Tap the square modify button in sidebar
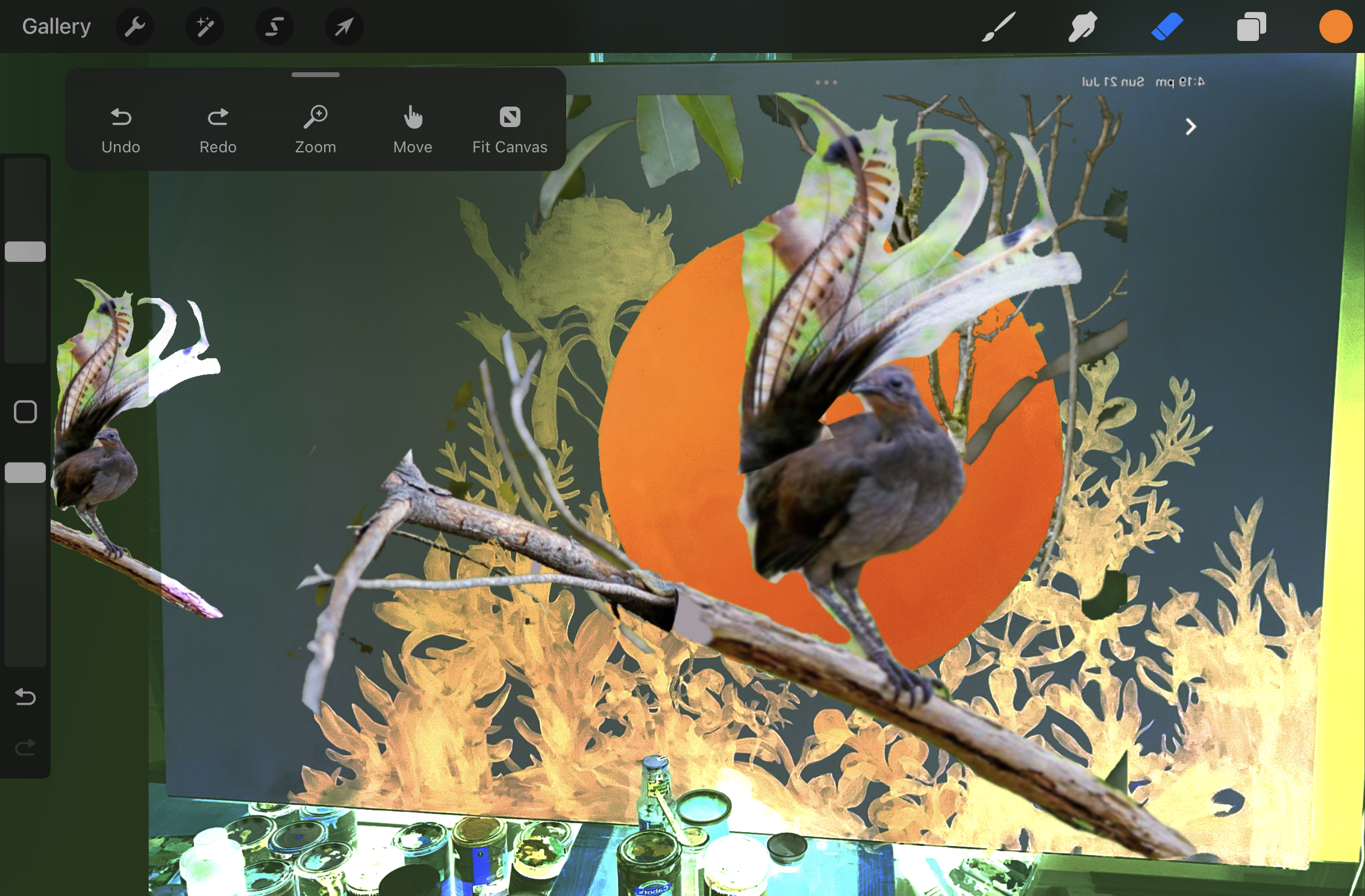1365x896 pixels. pos(25,412)
